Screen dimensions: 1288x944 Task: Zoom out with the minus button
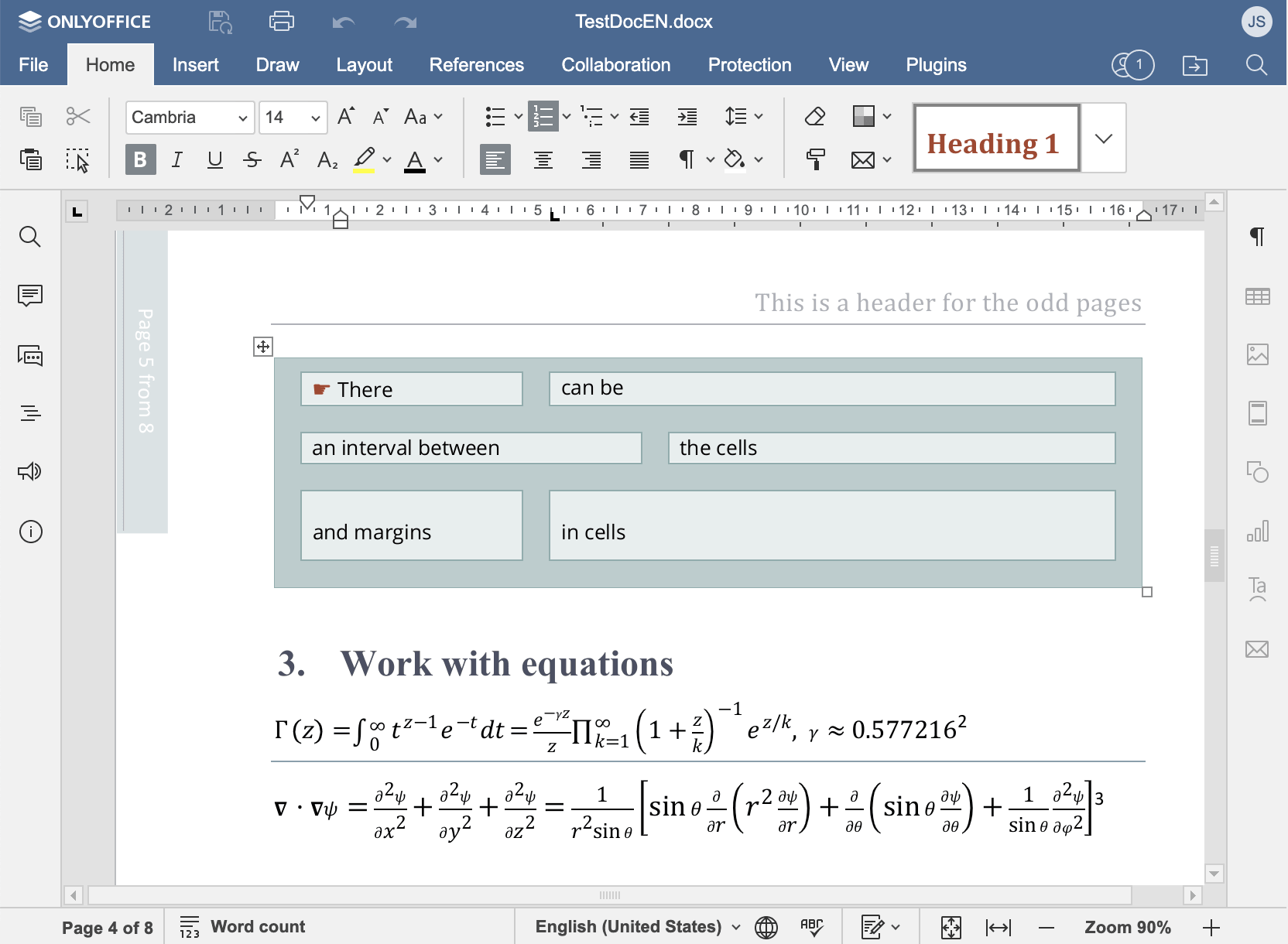(x=1046, y=927)
